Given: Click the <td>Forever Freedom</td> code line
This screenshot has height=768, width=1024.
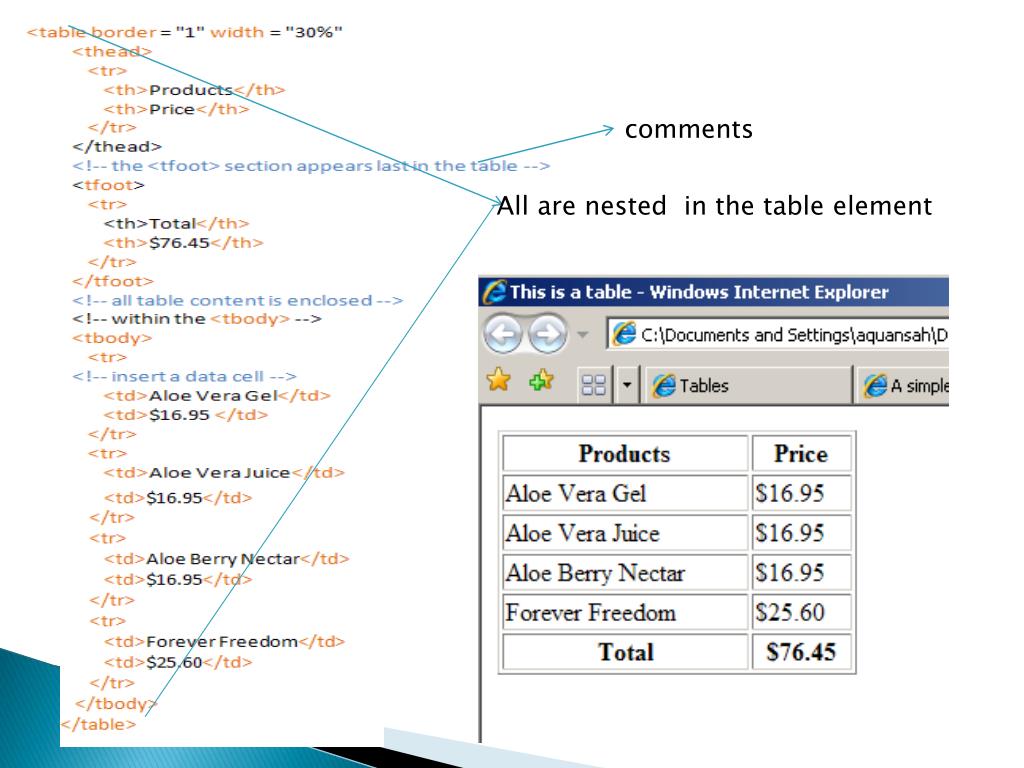Looking at the screenshot, I should (224, 642).
